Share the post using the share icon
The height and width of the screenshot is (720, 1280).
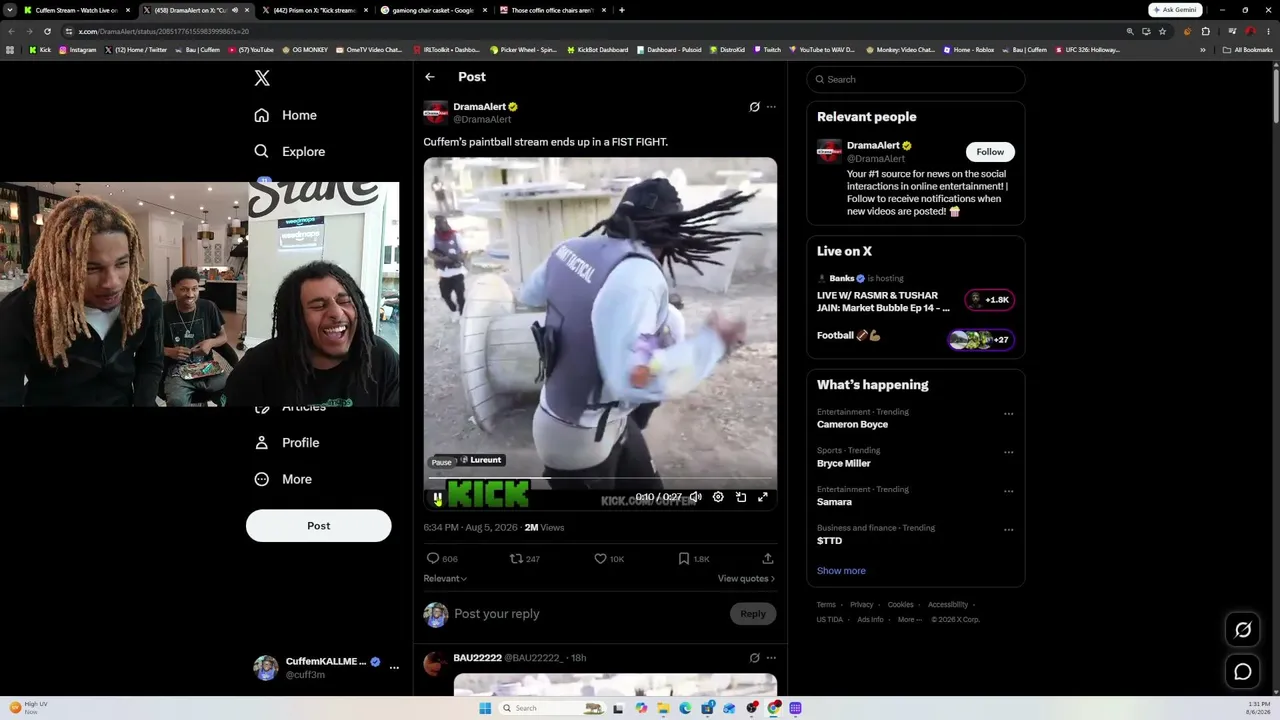click(768, 559)
